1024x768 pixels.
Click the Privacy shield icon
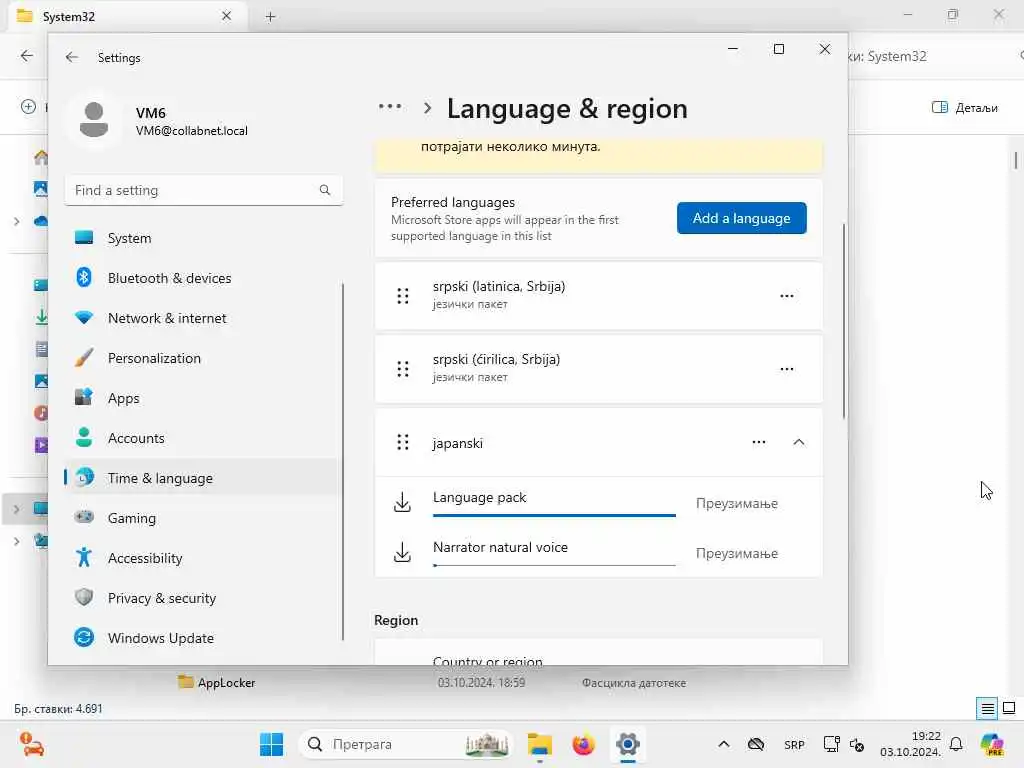(84, 598)
